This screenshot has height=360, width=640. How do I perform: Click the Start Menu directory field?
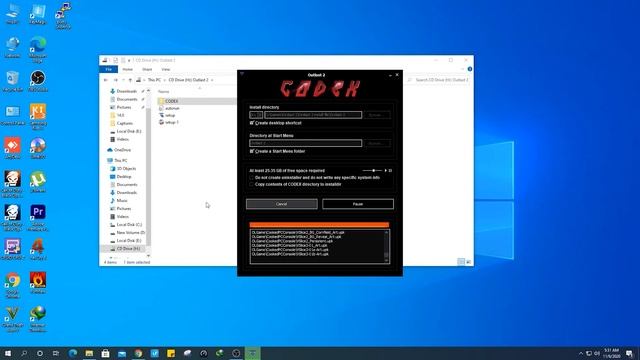tap(306, 143)
